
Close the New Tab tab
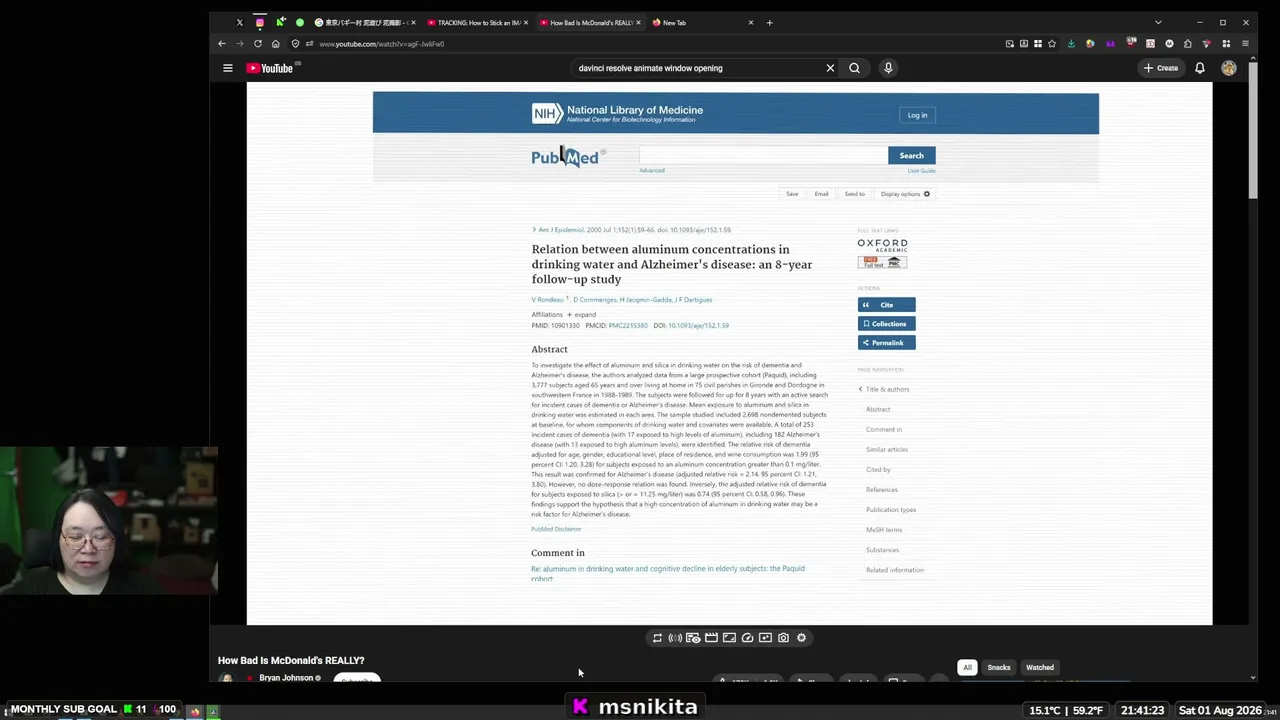[751, 22]
